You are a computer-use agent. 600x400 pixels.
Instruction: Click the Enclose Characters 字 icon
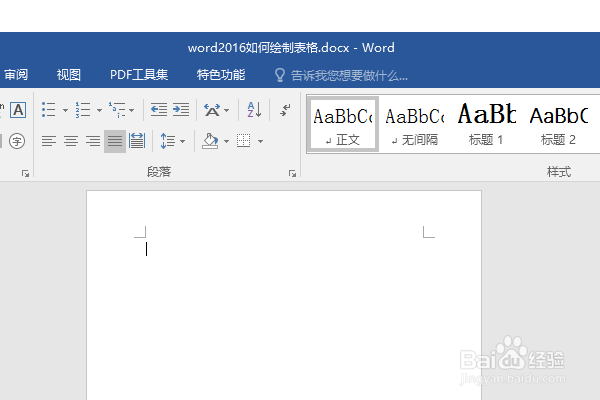pos(17,141)
